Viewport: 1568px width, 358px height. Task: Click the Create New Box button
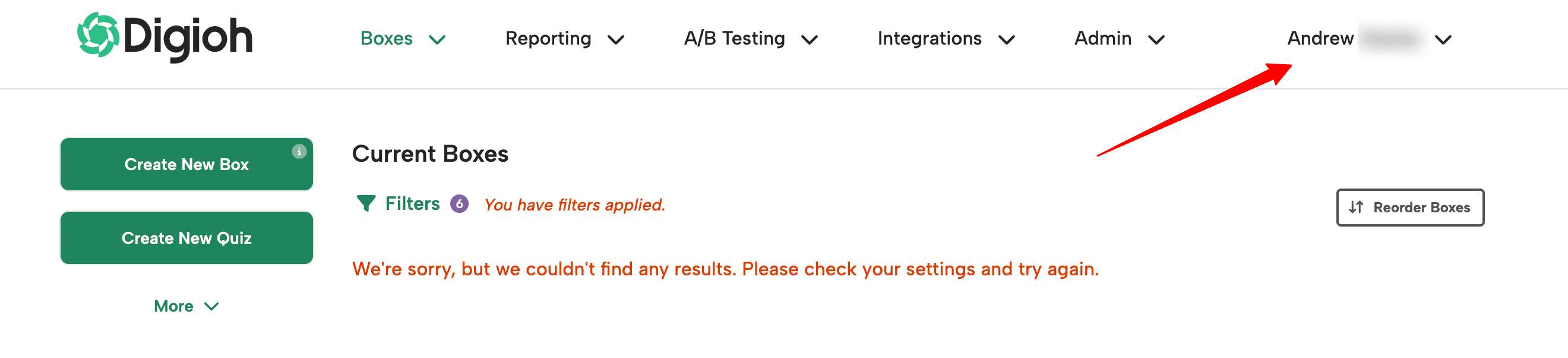(x=187, y=165)
